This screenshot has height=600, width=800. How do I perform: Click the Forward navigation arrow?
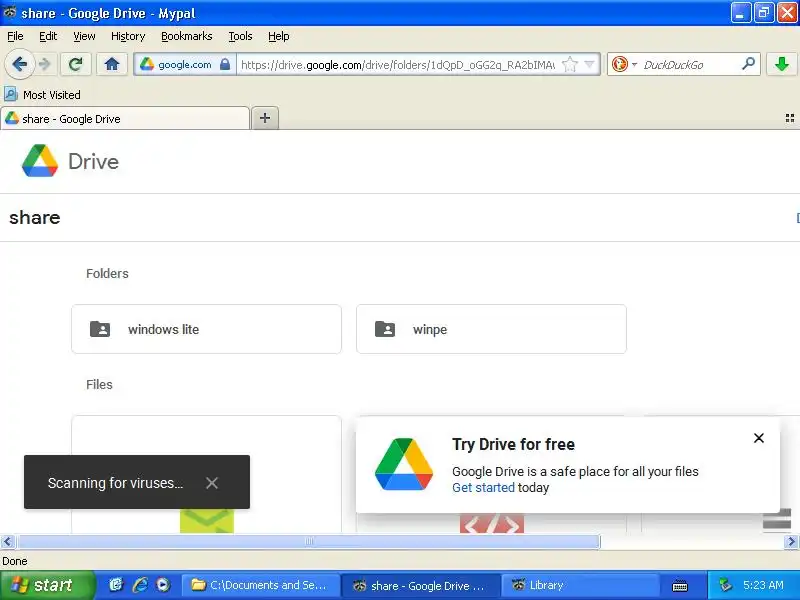(x=45, y=64)
